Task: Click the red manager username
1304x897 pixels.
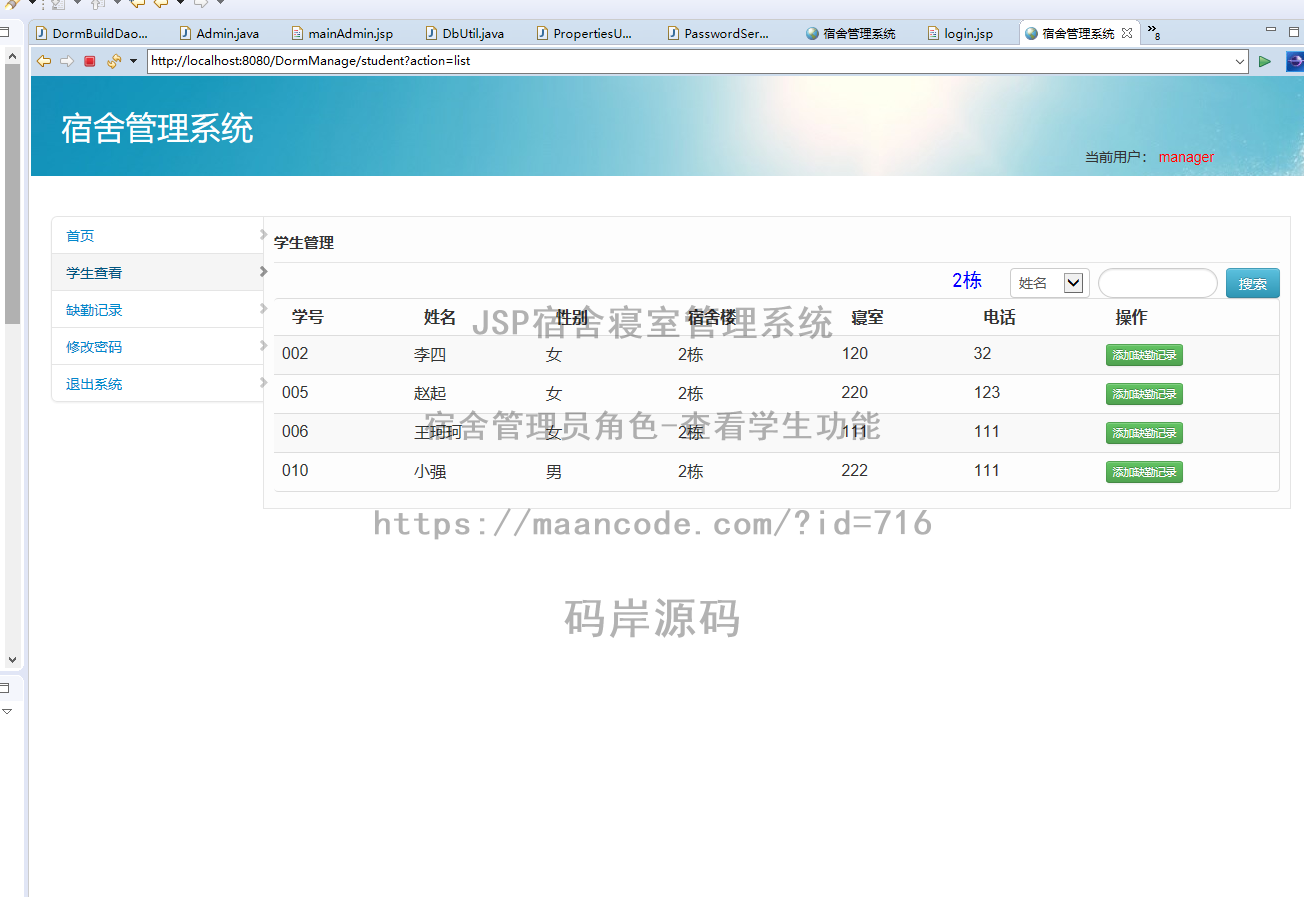Action: click(x=1186, y=157)
